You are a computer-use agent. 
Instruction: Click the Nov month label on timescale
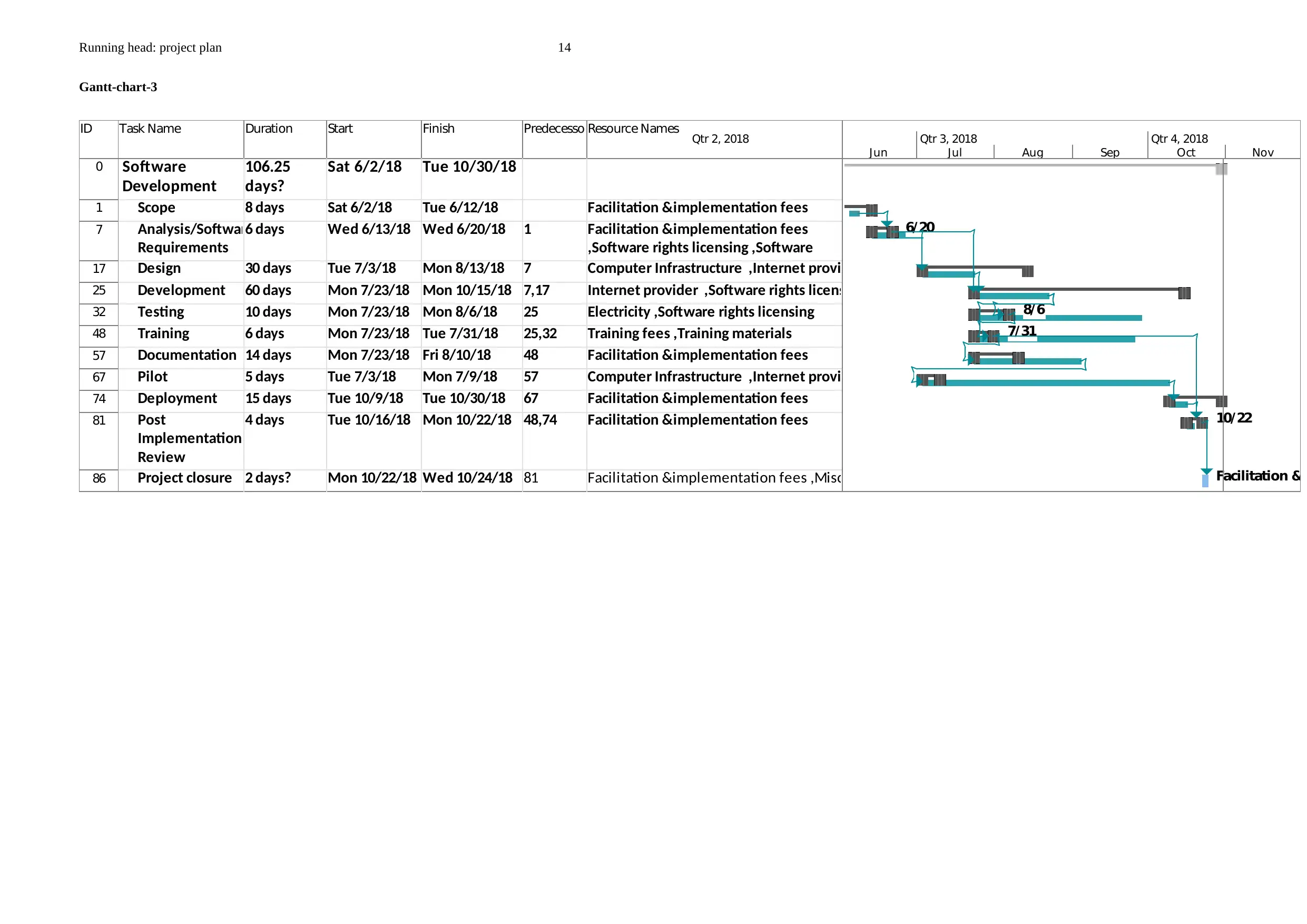point(1263,153)
